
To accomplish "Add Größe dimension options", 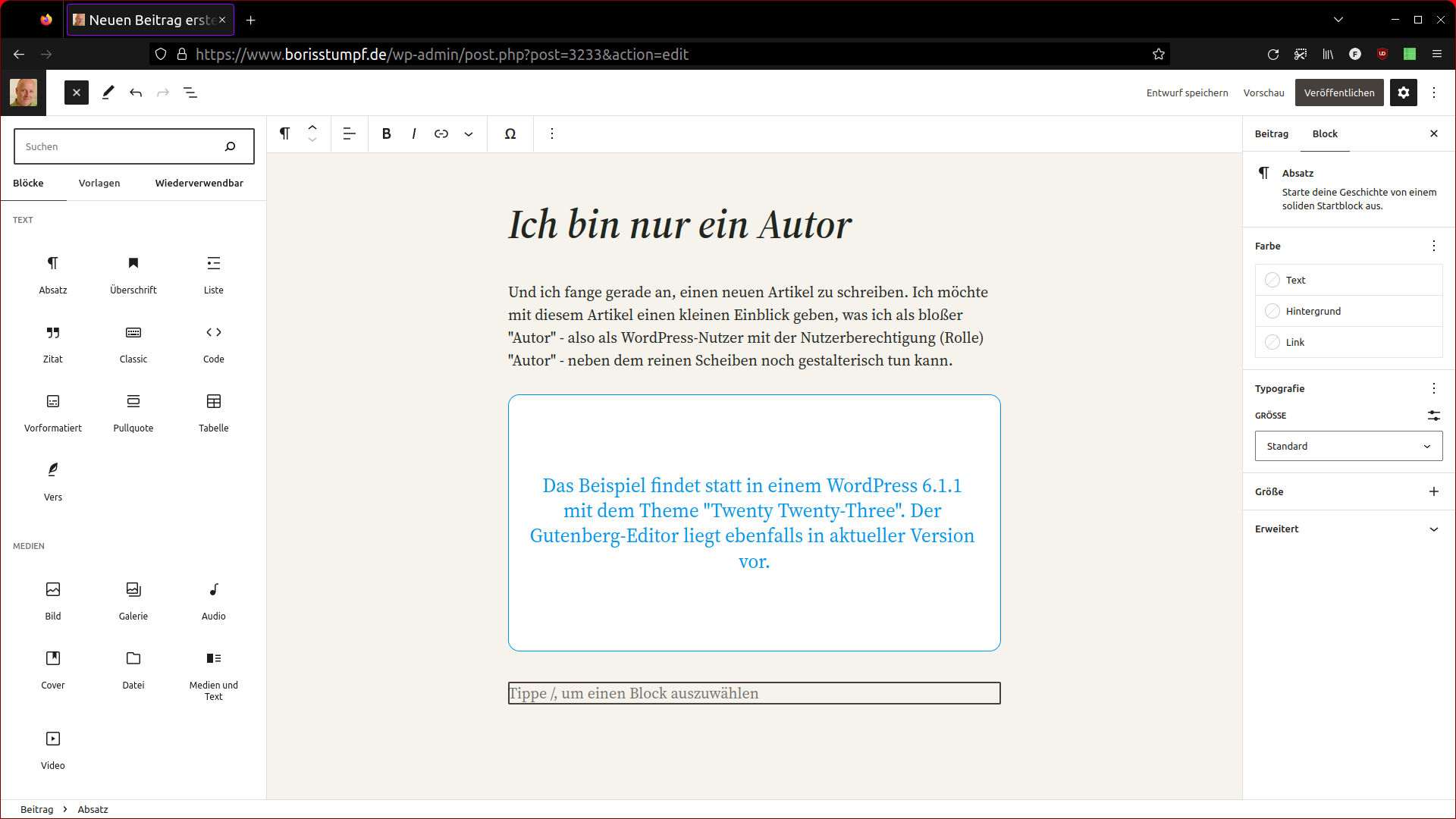I will tap(1434, 491).
